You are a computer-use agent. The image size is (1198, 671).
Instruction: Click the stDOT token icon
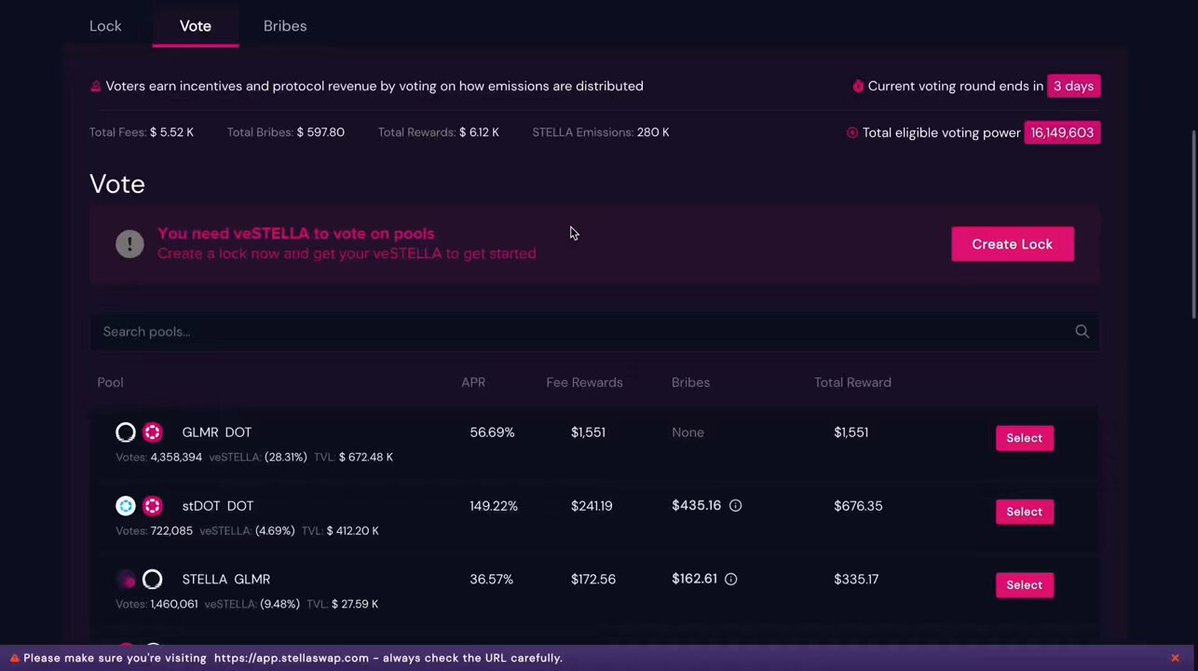point(125,506)
